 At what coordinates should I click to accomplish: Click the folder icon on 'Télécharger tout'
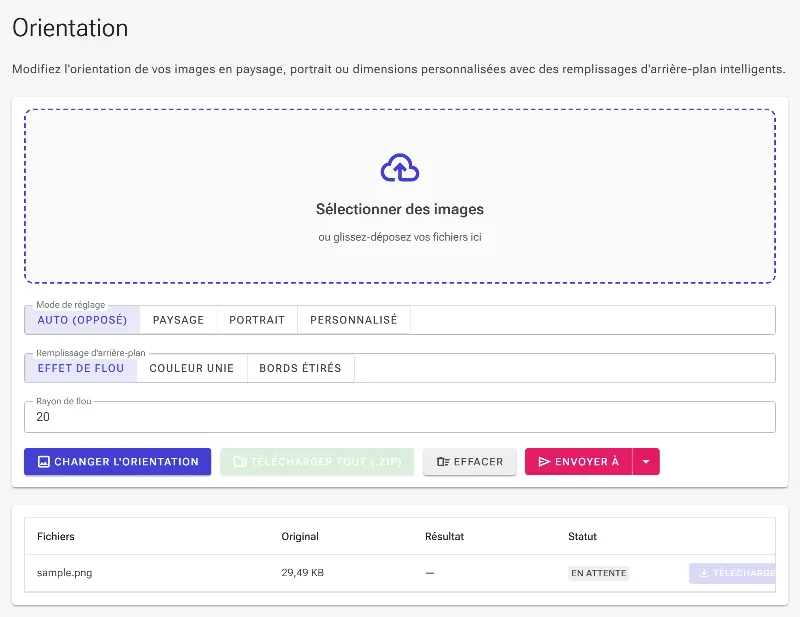coord(240,462)
